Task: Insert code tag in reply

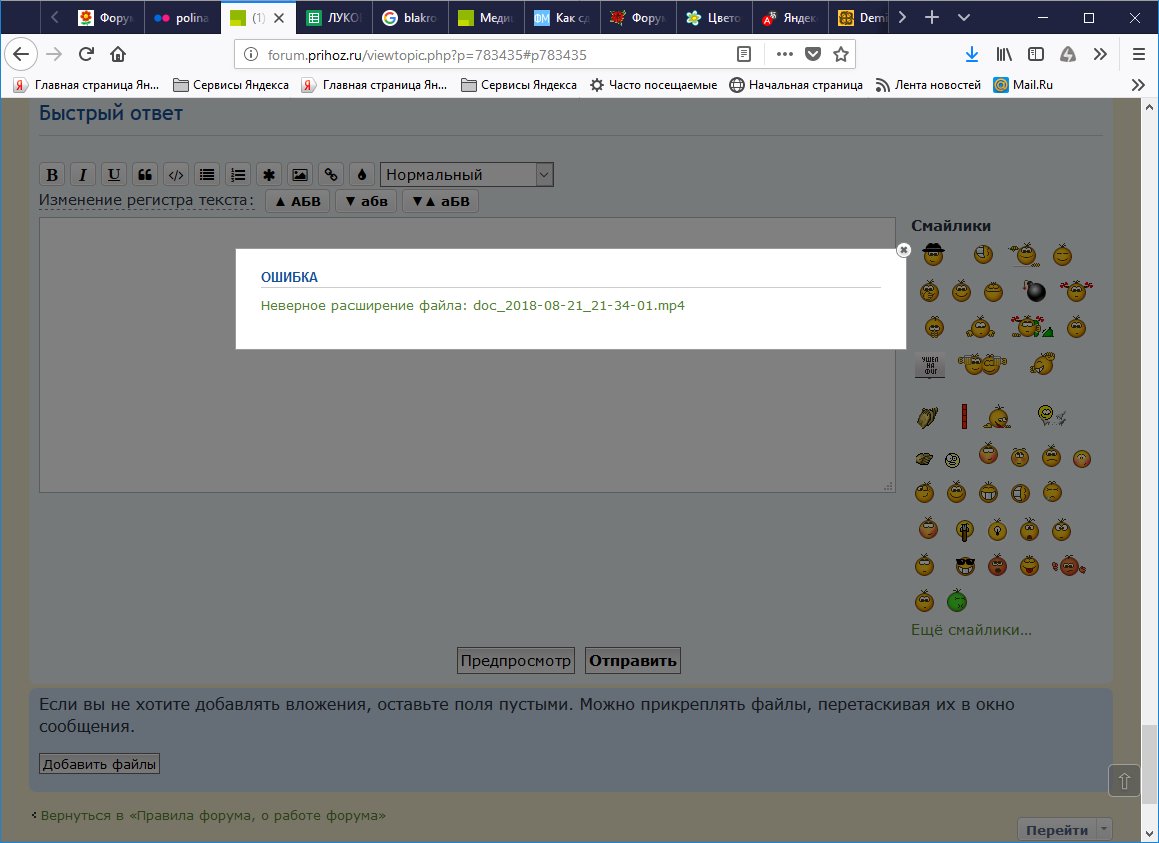Action: (x=175, y=175)
